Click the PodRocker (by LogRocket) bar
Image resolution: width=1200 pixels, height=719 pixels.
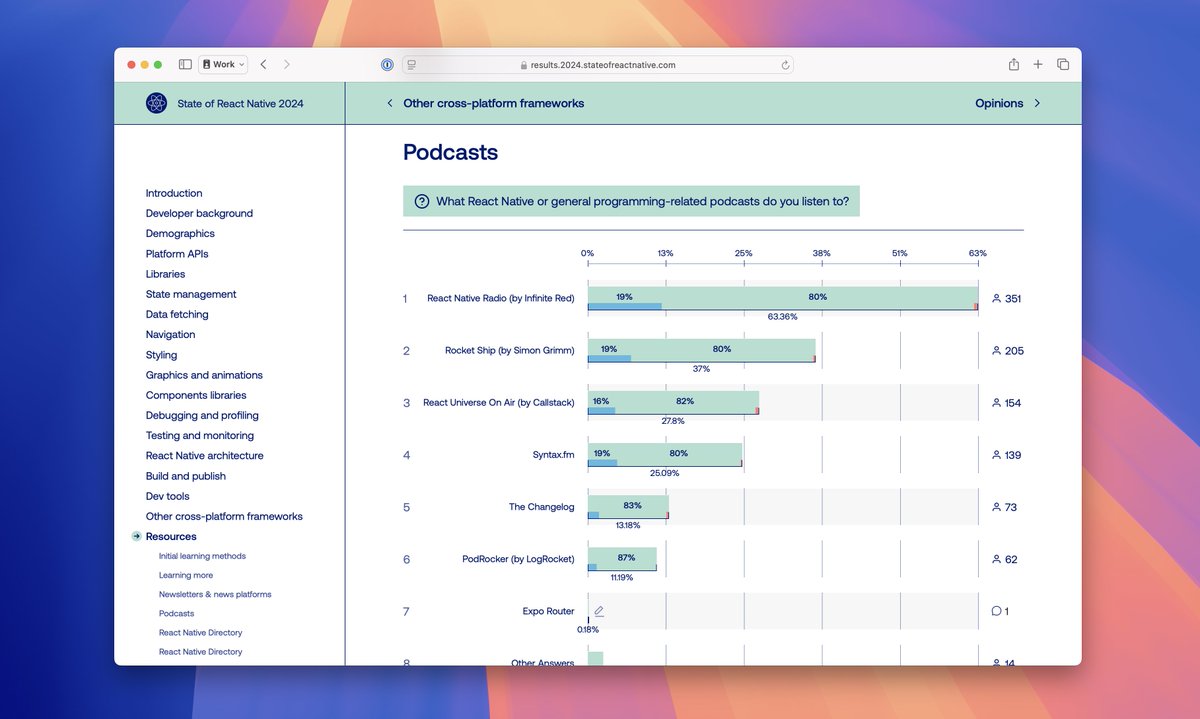(x=622, y=559)
